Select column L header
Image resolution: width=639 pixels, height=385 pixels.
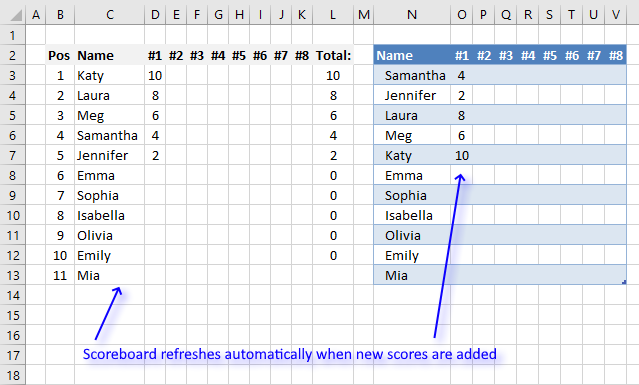pos(333,15)
